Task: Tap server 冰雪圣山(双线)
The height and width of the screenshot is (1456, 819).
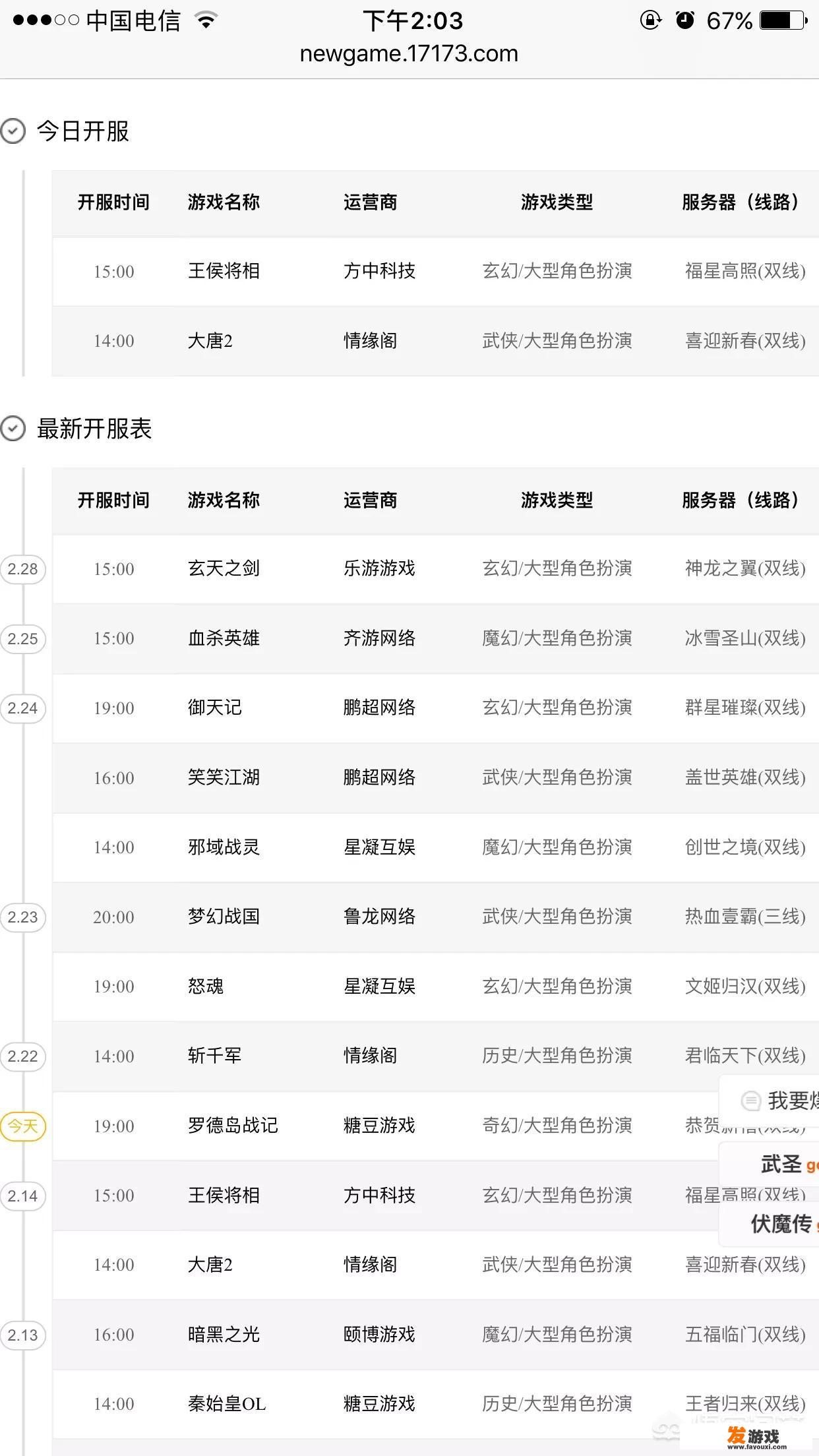Action: (x=745, y=638)
